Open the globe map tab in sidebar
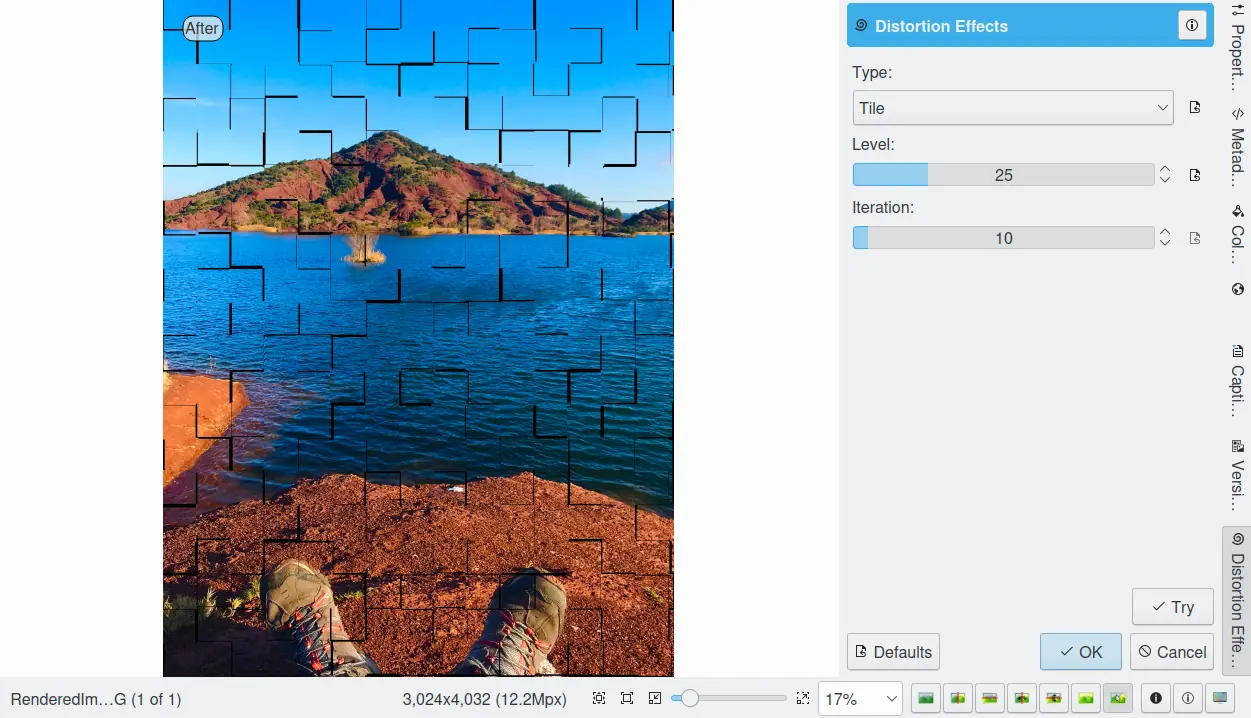 1237,290
